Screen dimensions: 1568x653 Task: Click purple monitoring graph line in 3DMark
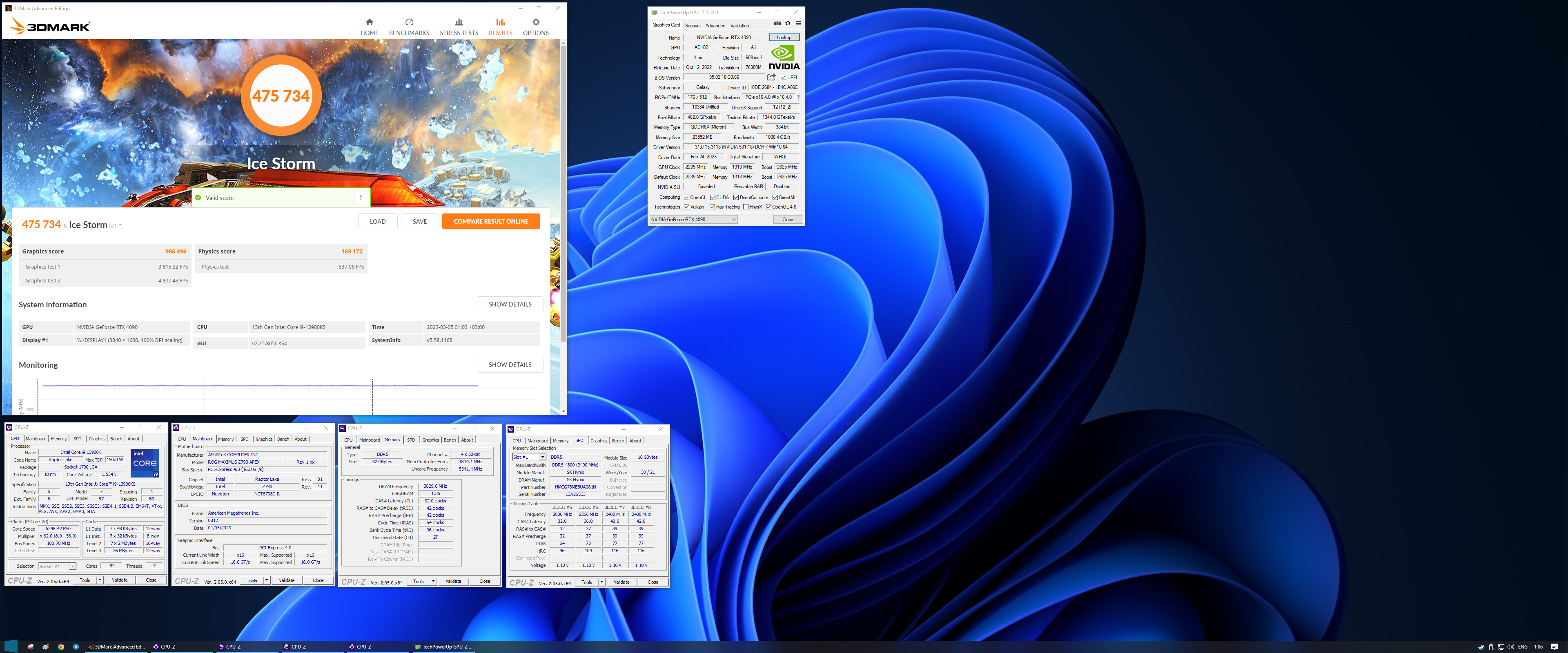(260, 385)
